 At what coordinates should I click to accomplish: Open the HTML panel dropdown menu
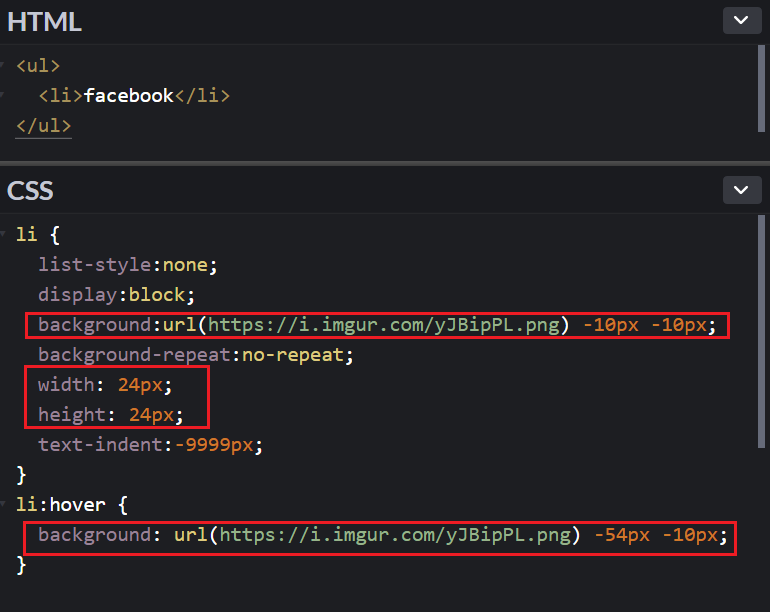742,21
